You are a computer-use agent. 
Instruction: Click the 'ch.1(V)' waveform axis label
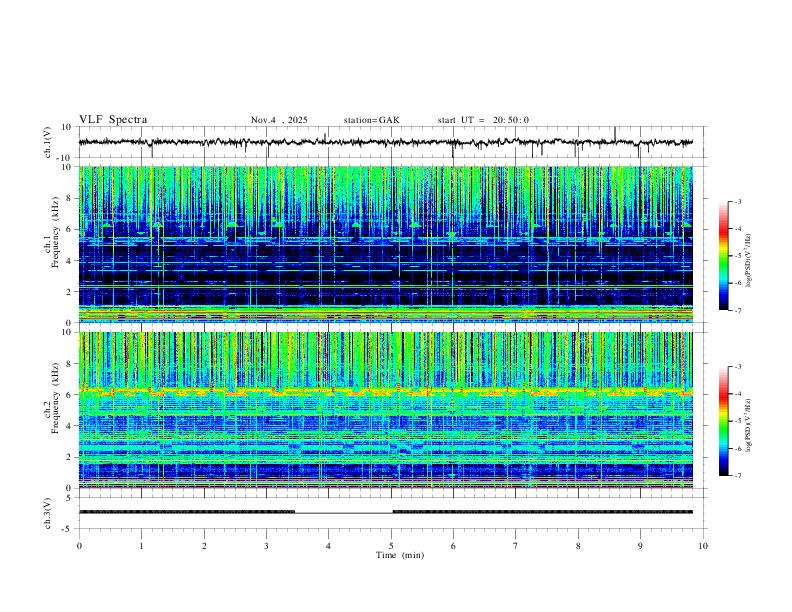tap(48, 142)
